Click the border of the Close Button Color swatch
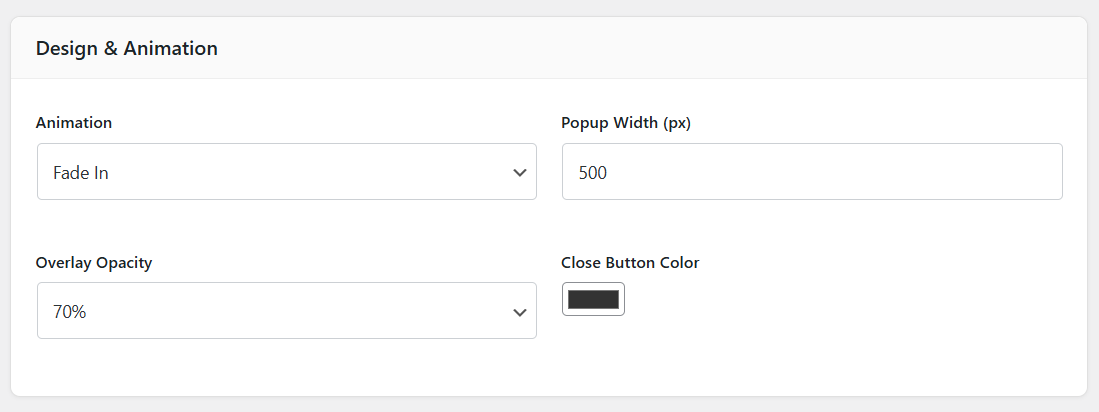 [563, 299]
